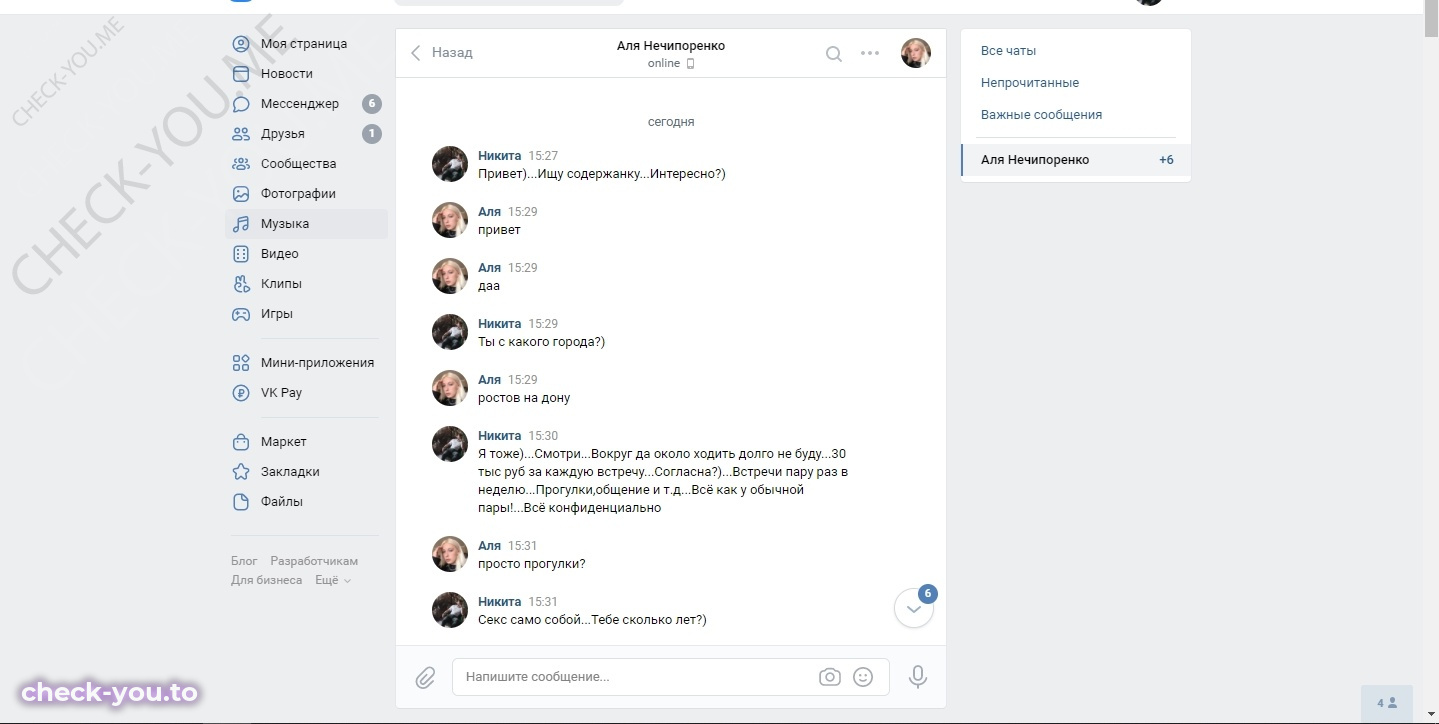Click the Новости newspaper icon
Image resolution: width=1439 pixels, height=724 pixels.
[x=241, y=74]
